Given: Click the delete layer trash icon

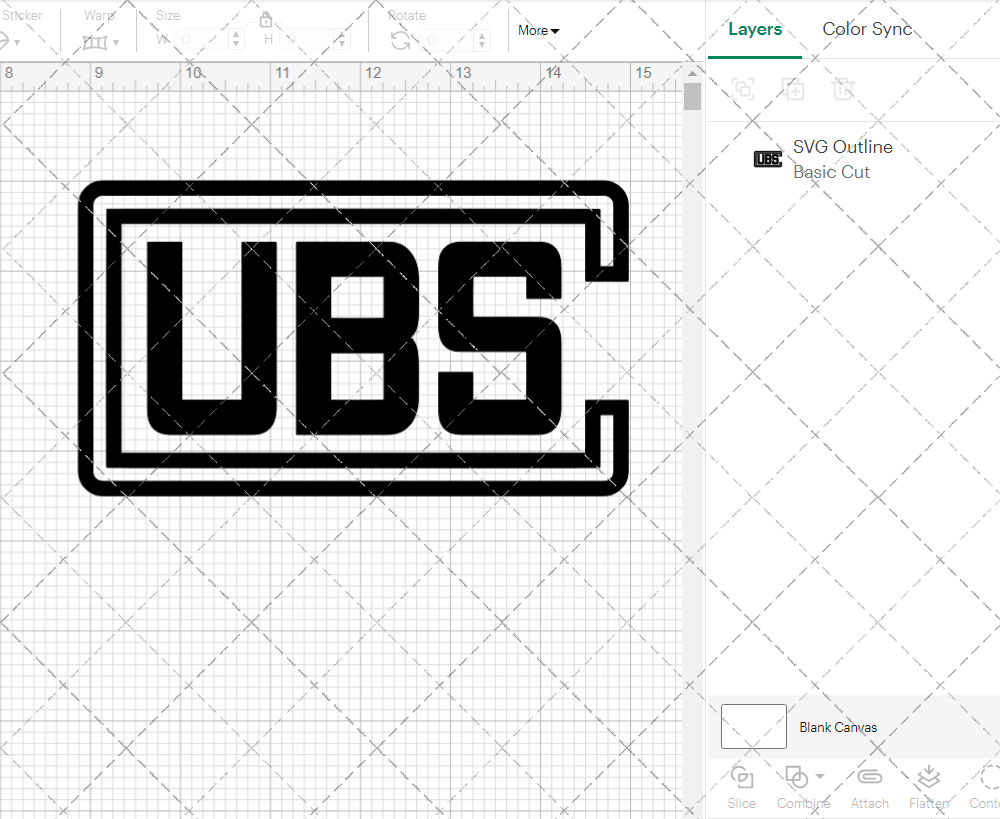Looking at the screenshot, I should (x=843, y=90).
